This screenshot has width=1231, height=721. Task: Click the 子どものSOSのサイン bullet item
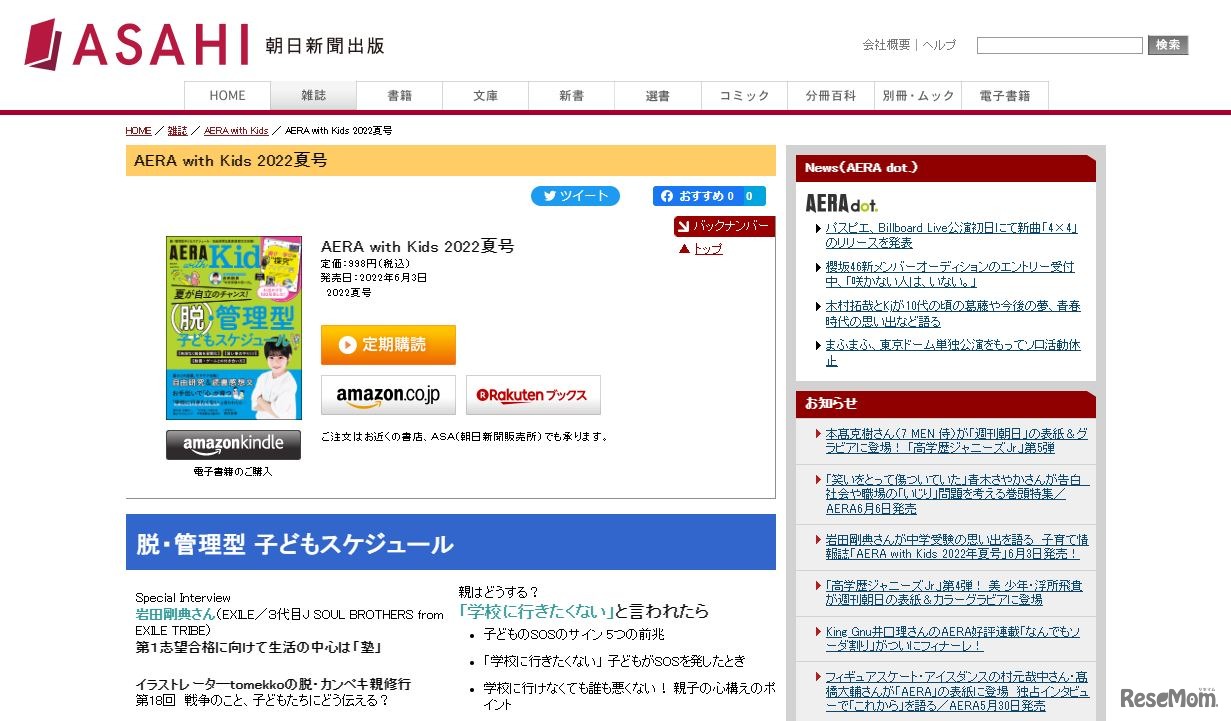[x=574, y=634]
